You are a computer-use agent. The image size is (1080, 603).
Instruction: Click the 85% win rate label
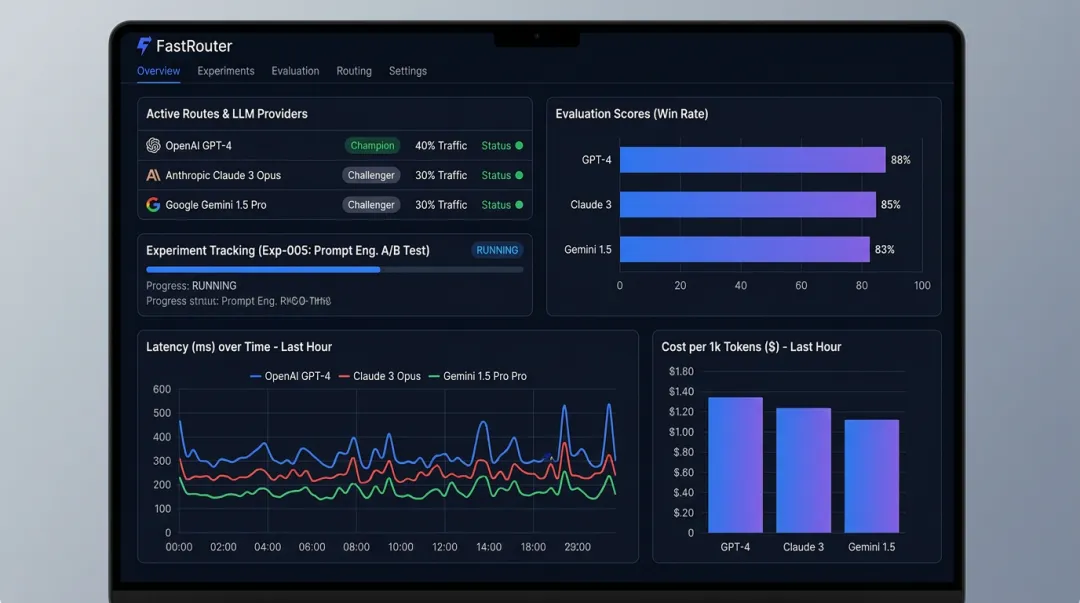tap(891, 205)
